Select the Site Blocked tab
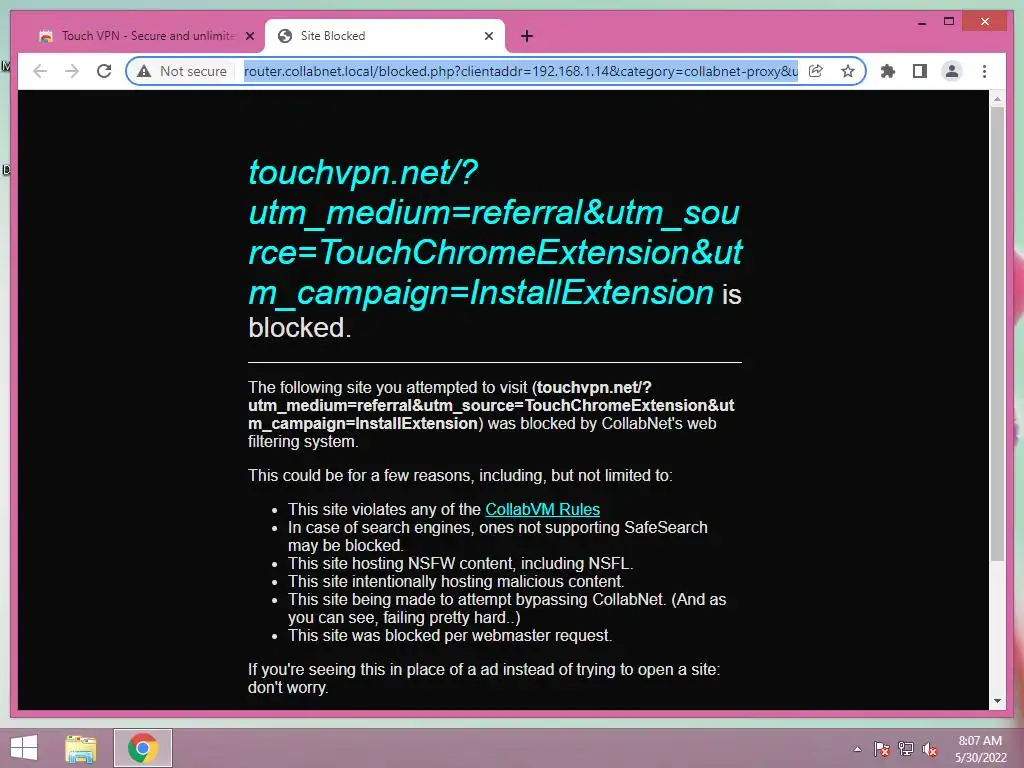Screen dimensions: 1024x768 [x=385, y=37]
